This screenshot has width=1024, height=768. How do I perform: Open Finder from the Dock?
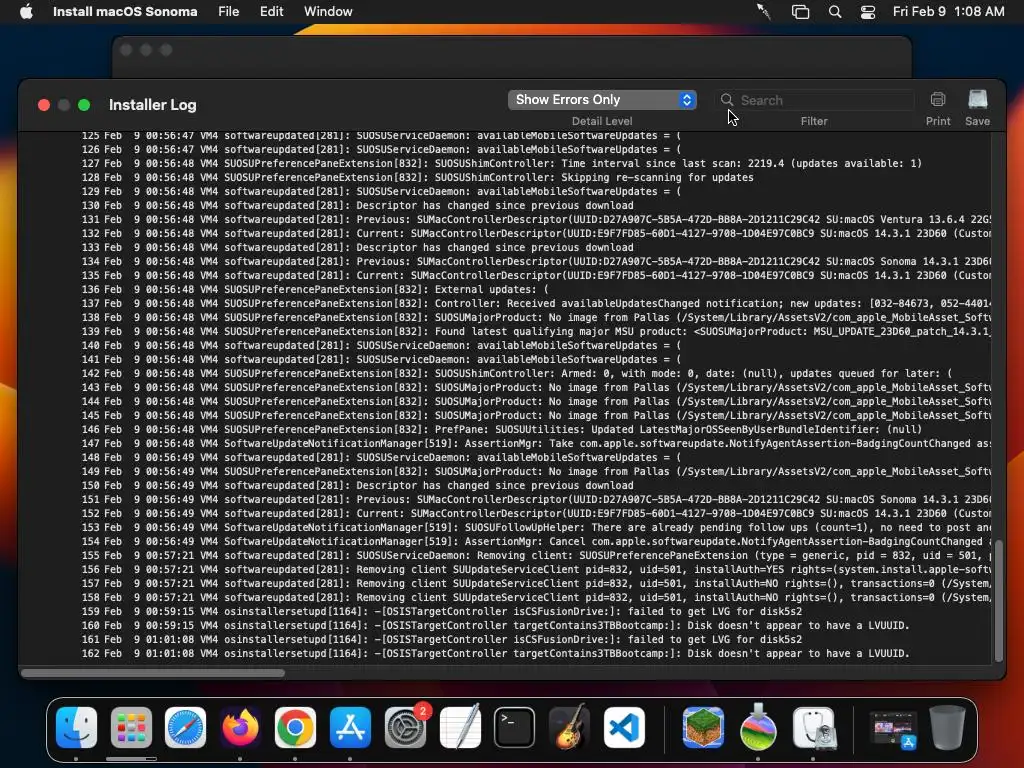[x=76, y=727]
